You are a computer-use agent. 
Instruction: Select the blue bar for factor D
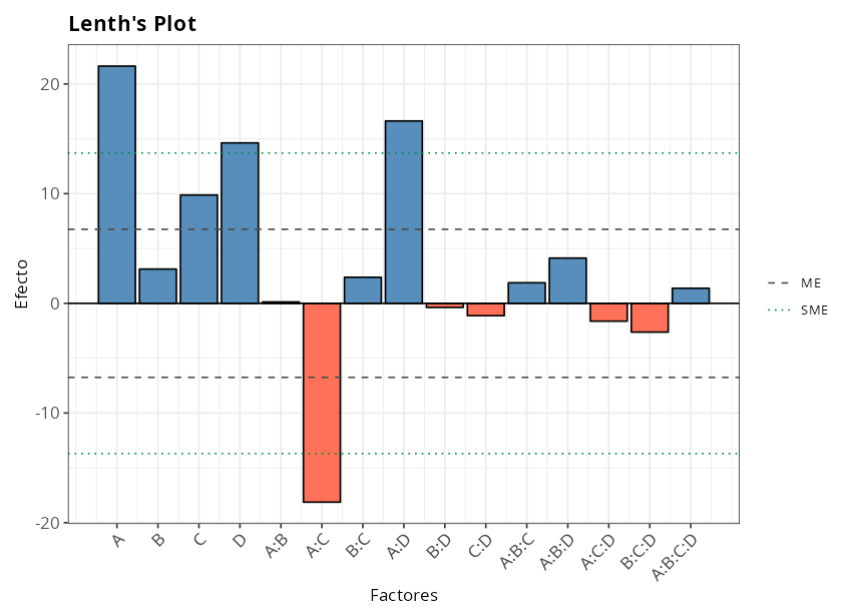tap(240, 223)
